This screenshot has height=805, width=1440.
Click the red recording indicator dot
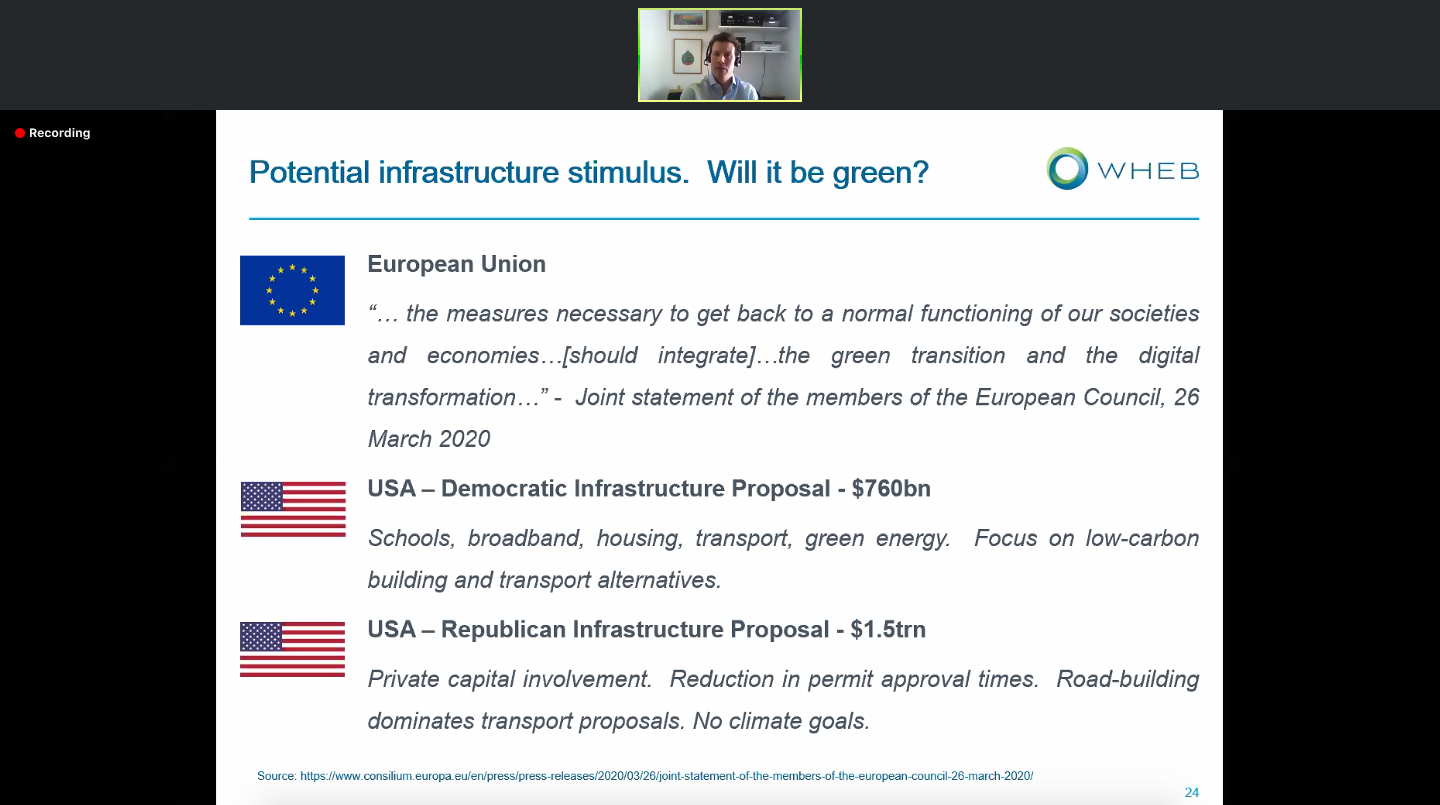pyautogui.click(x=20, y=133)
